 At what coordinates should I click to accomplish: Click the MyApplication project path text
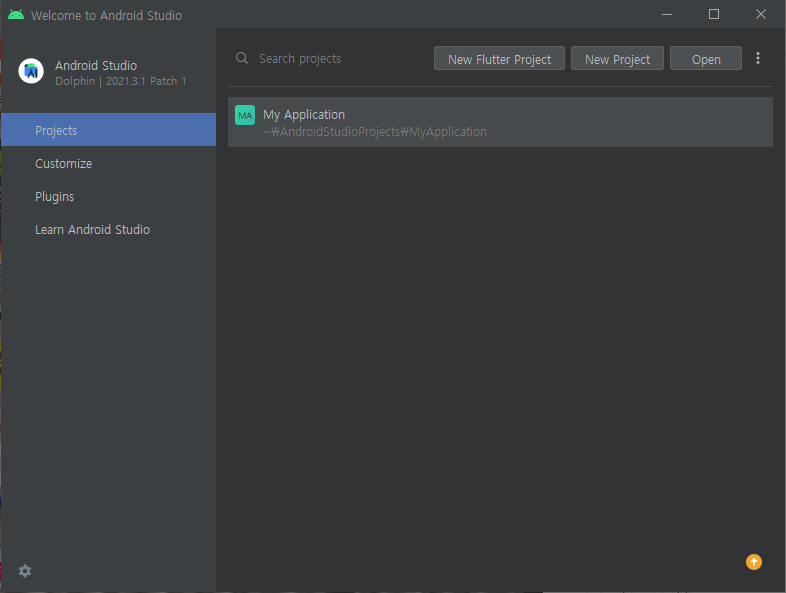[x=375, y=132]
